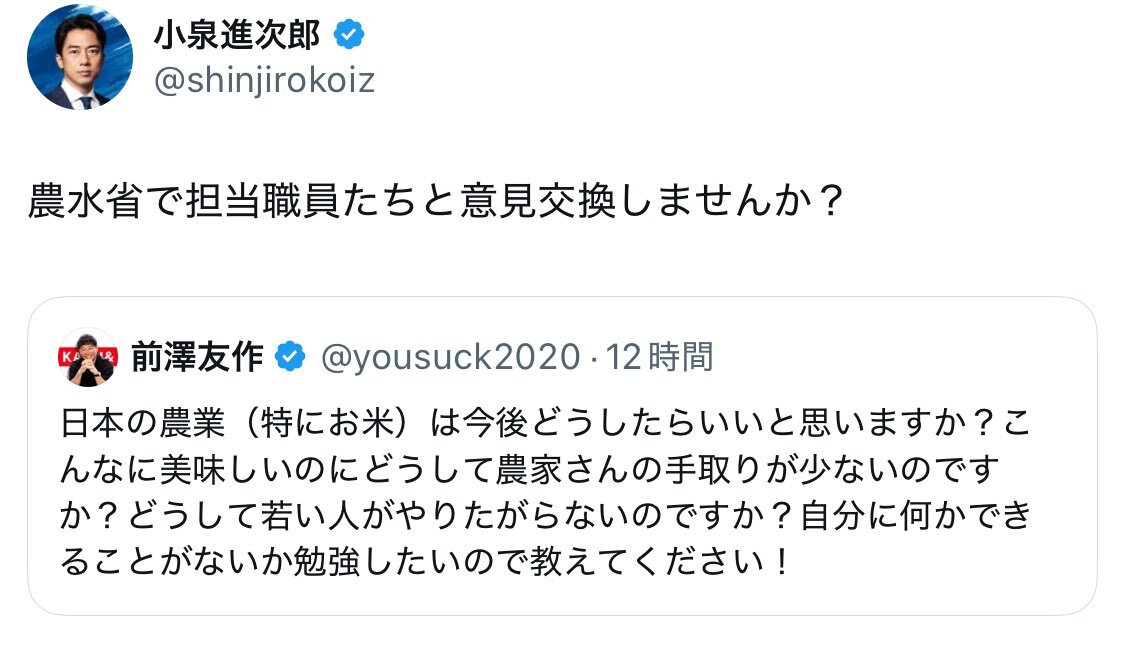Click the quoted line starting んなに美味しい
This screenshot has width=1125, height=654.
(x=529, y=469)
